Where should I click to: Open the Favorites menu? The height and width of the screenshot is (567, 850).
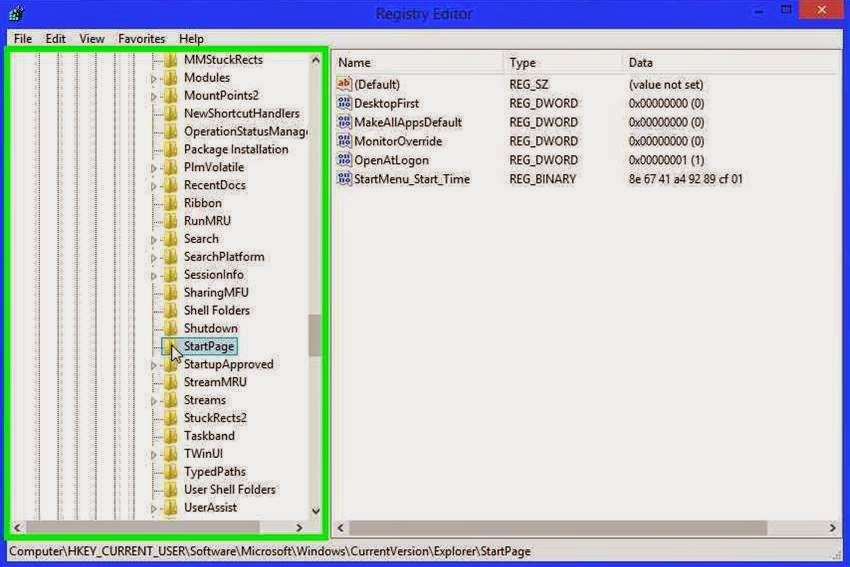[x=141, y=39]
